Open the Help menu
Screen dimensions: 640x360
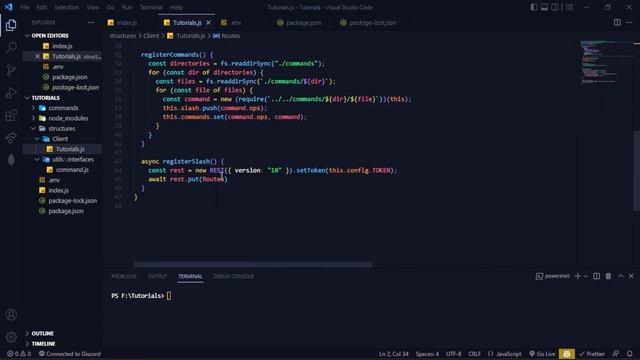(x=176, y=7)
